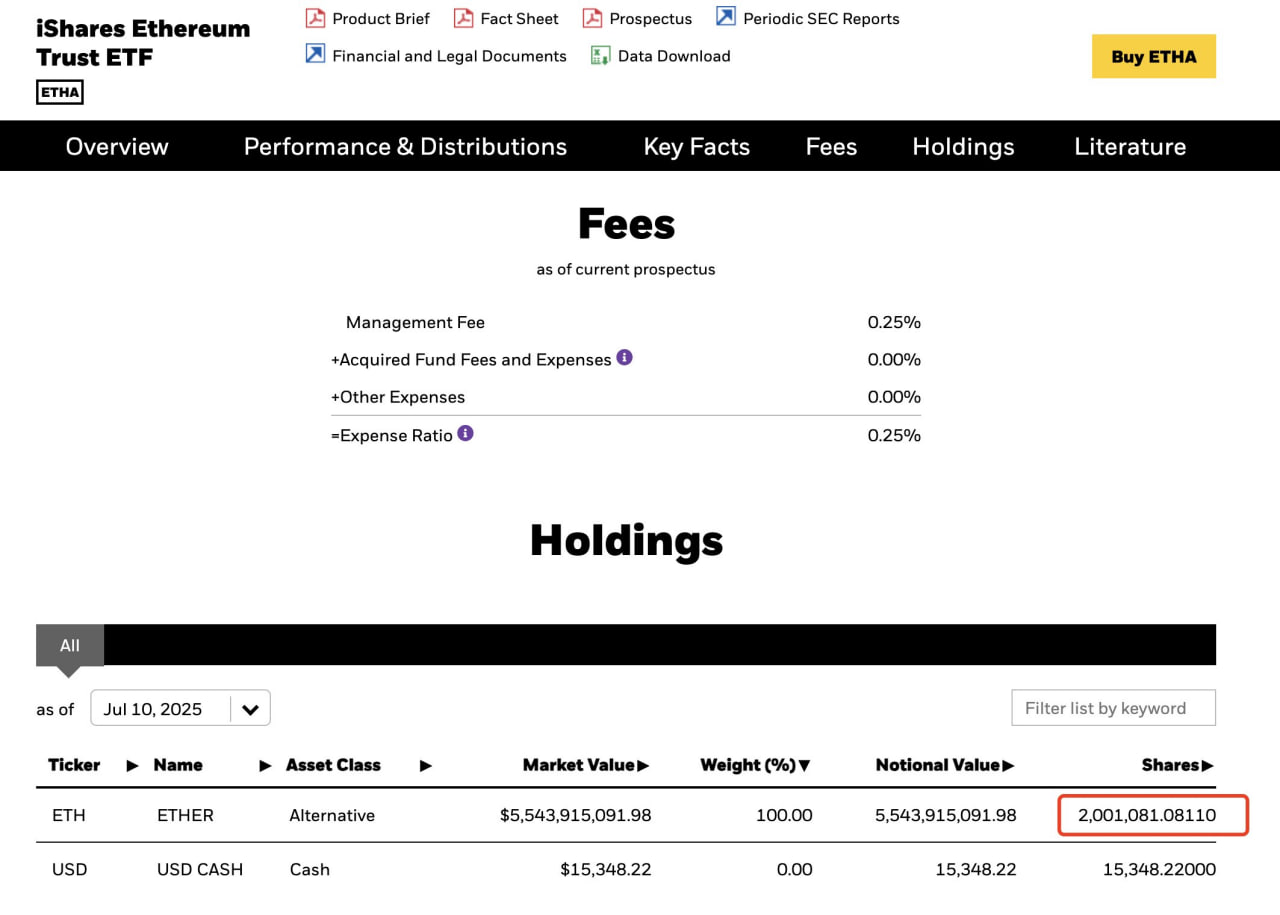This screenshot has height=915, width=1280.
Task: Click the Alternative asset class cell
Action: [332, 815]
